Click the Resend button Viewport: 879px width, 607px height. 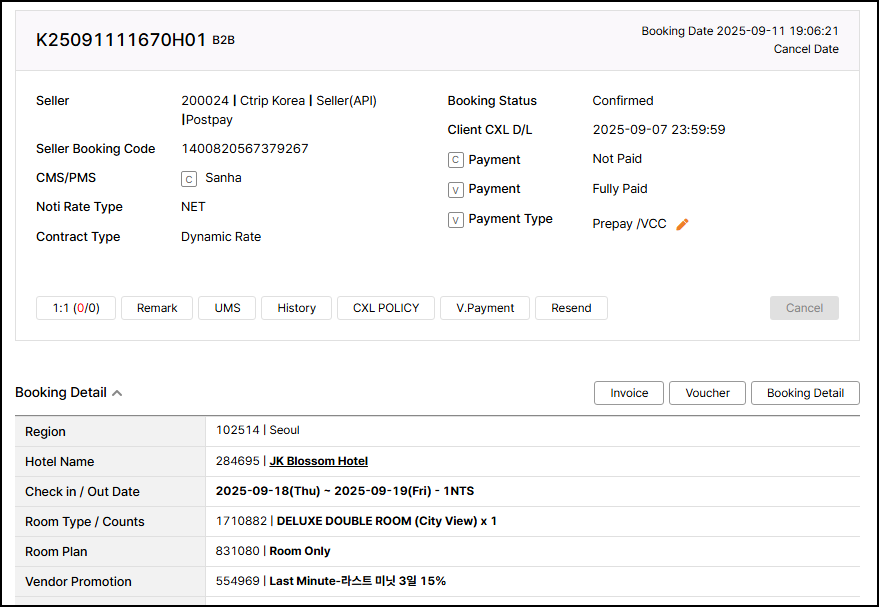(x=571, y=308)
